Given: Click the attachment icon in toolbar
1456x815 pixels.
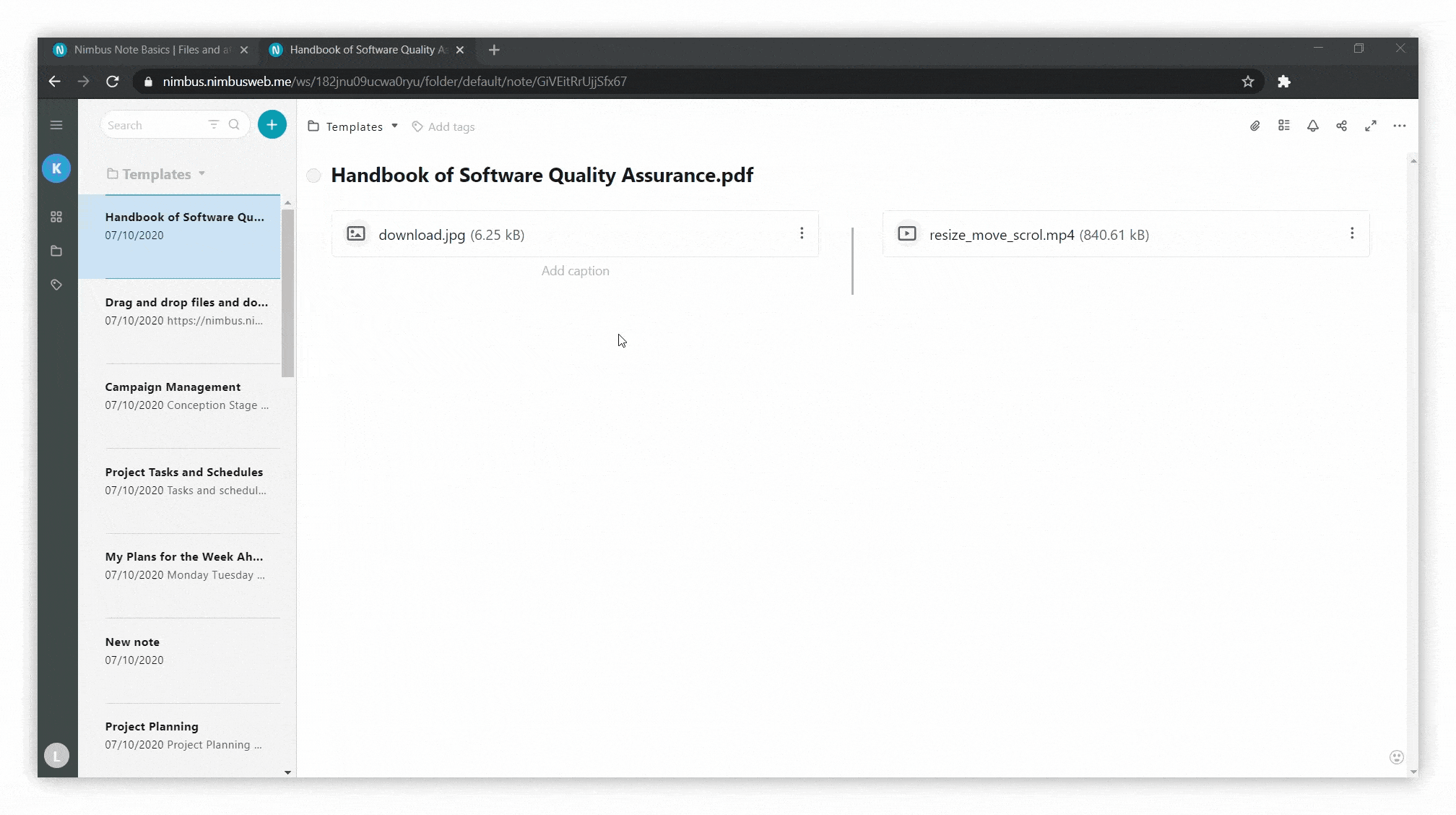Looking at the screenshot, I should (x=1254, y=126).
